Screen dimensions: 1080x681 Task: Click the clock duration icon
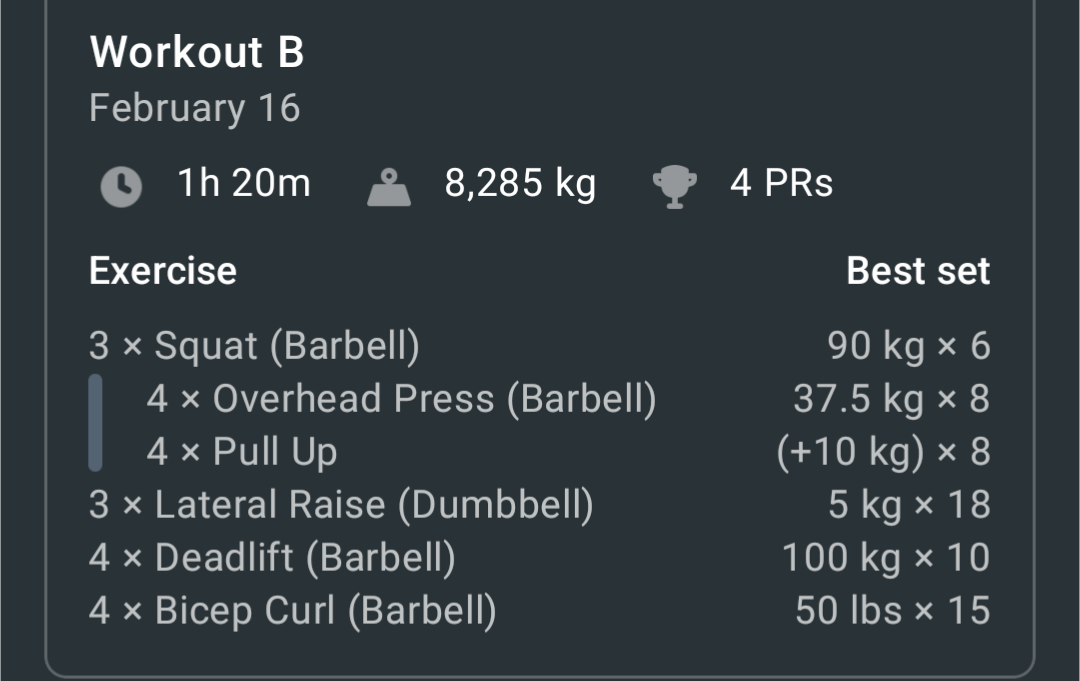(121, 187)
